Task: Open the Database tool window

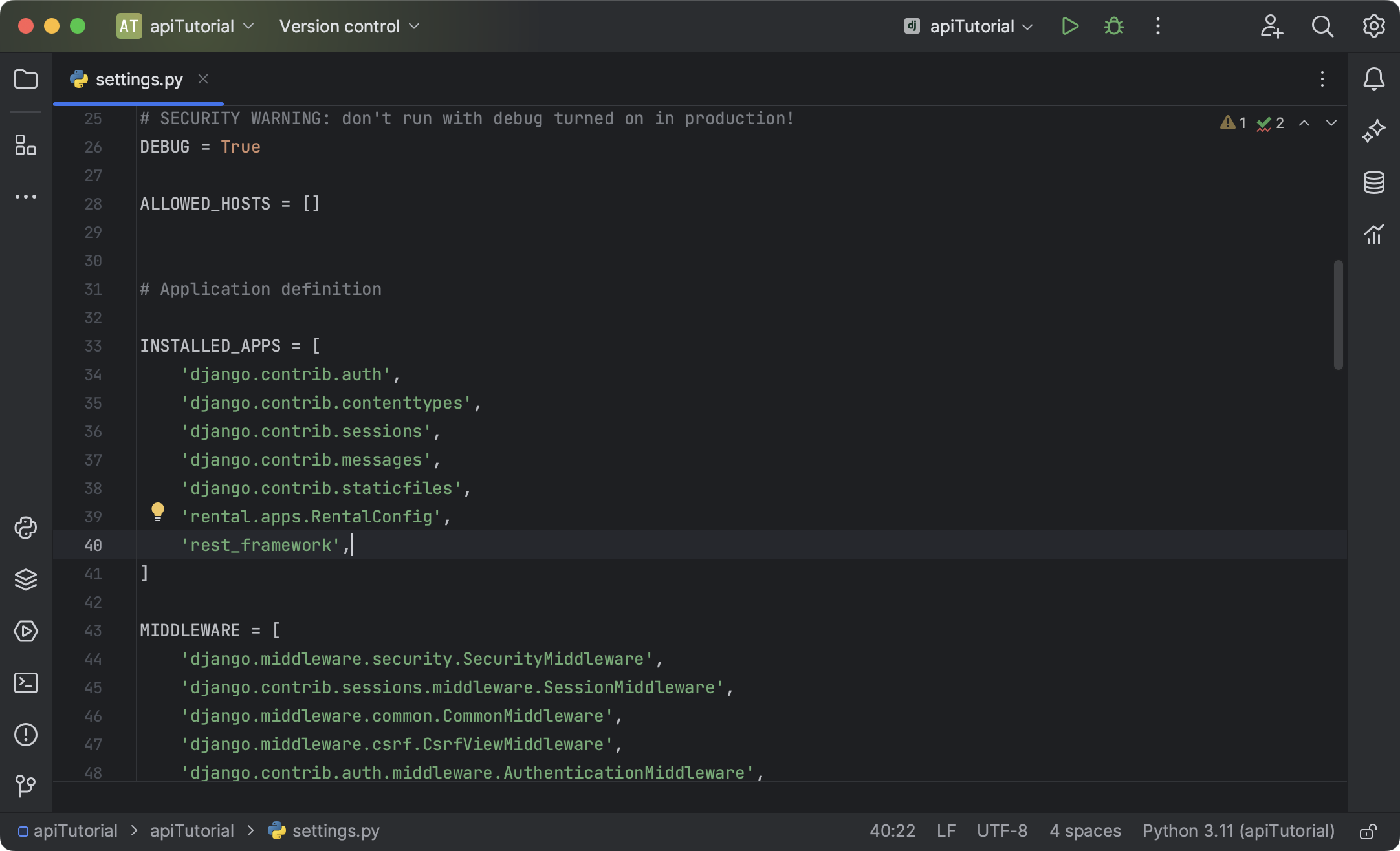Action: (1374, 182)
